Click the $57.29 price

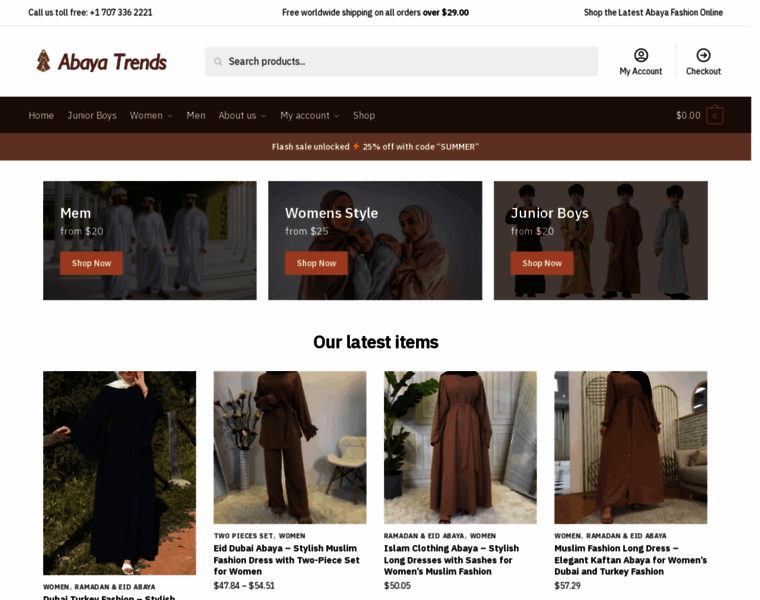coord(568,585)
